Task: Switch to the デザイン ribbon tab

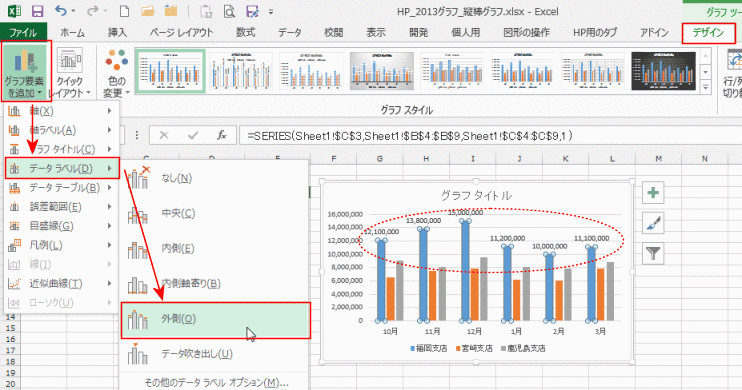Action: click(x=708, y=33)
